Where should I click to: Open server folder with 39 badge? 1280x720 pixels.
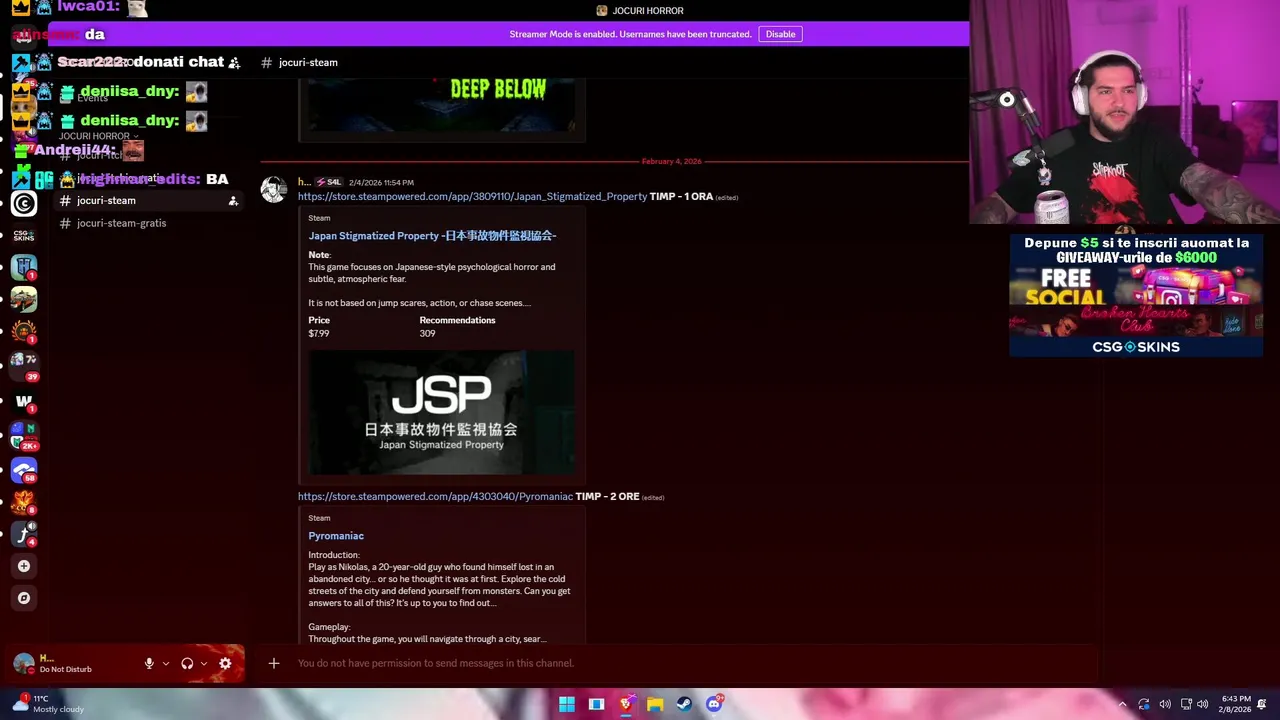coord(24,366)
